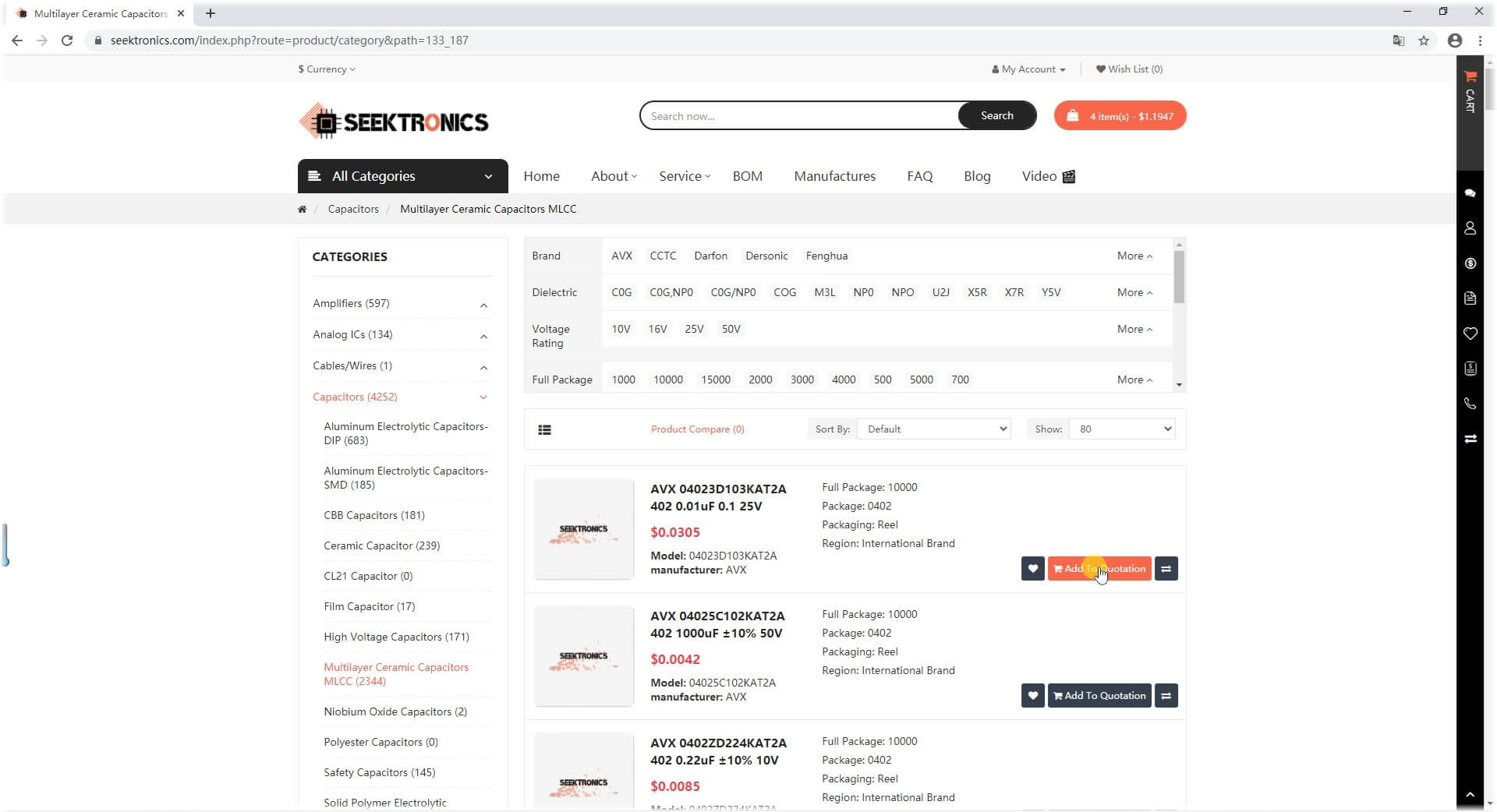Show more Full Package options
Image resolution: width=1497 pixels, height=812 pixels.
click(x=1134, y=380)
